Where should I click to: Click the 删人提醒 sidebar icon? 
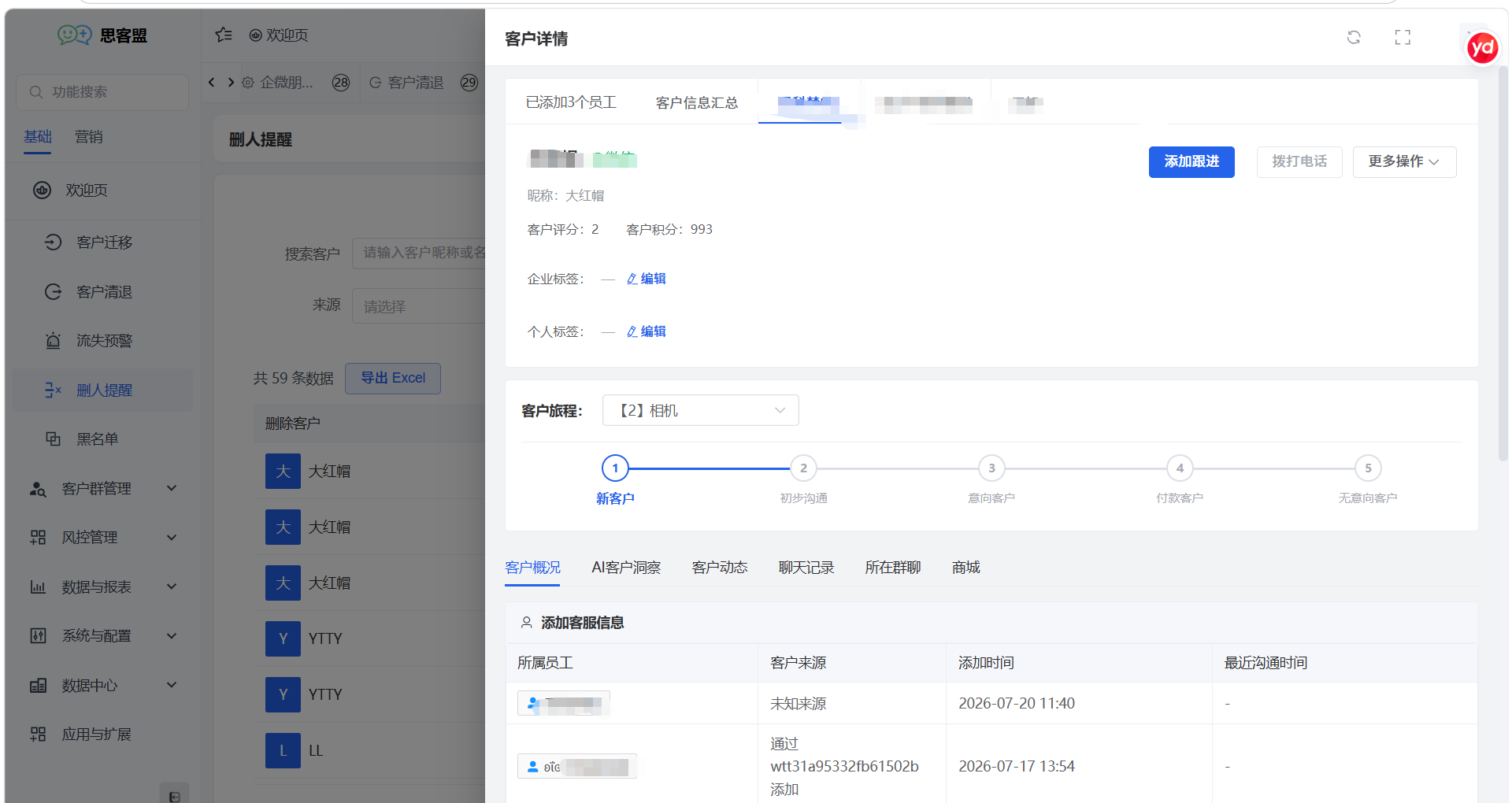(53, 390)
